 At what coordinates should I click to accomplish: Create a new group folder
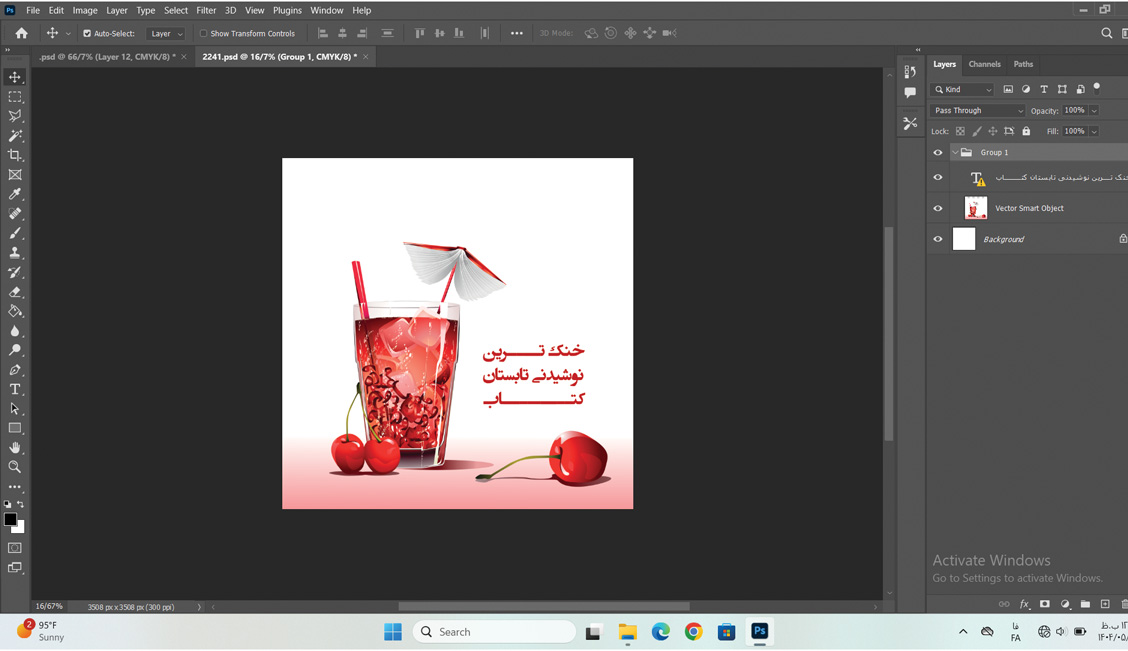tap(1085, 604)
